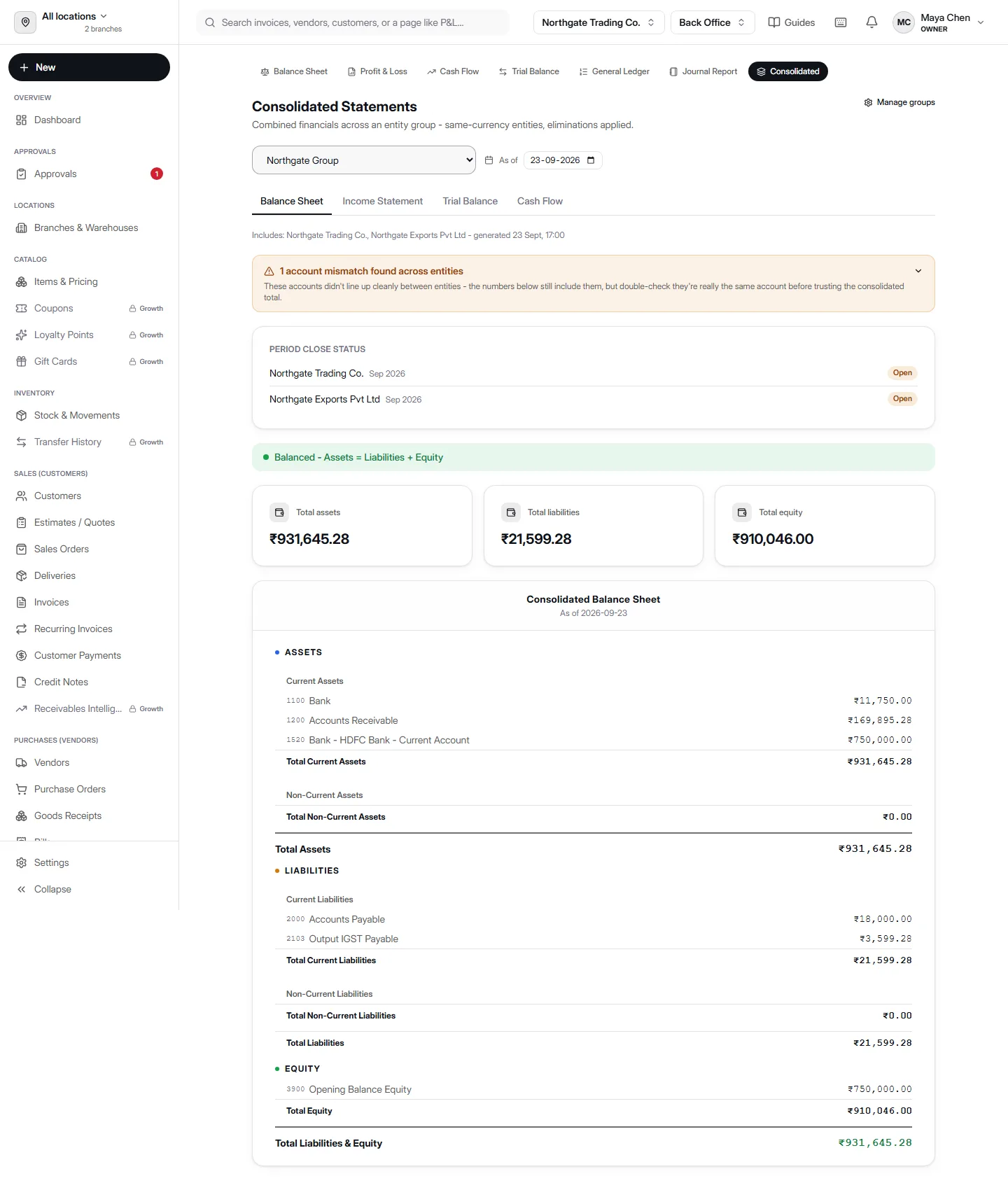Click Customer Payments coin icon
1008x1183 pixels.
(22, 655)
